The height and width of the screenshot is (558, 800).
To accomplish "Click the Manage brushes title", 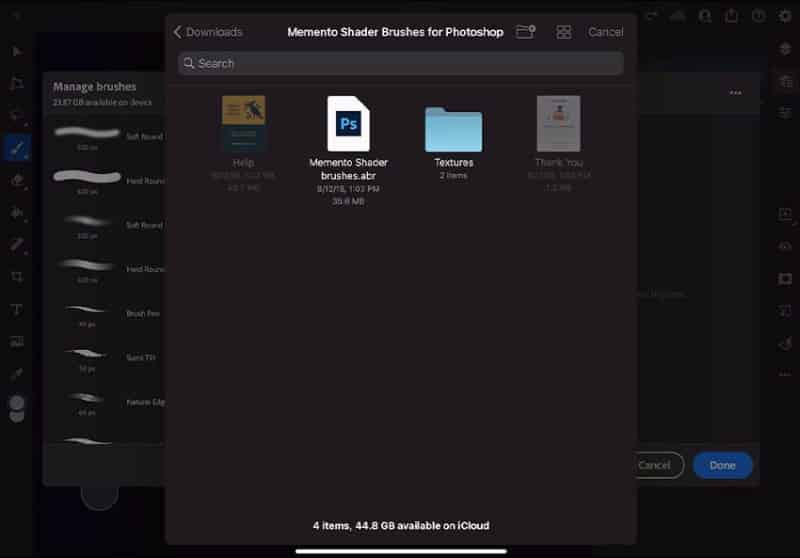I will pyautogui.click(x=94, y=87).
